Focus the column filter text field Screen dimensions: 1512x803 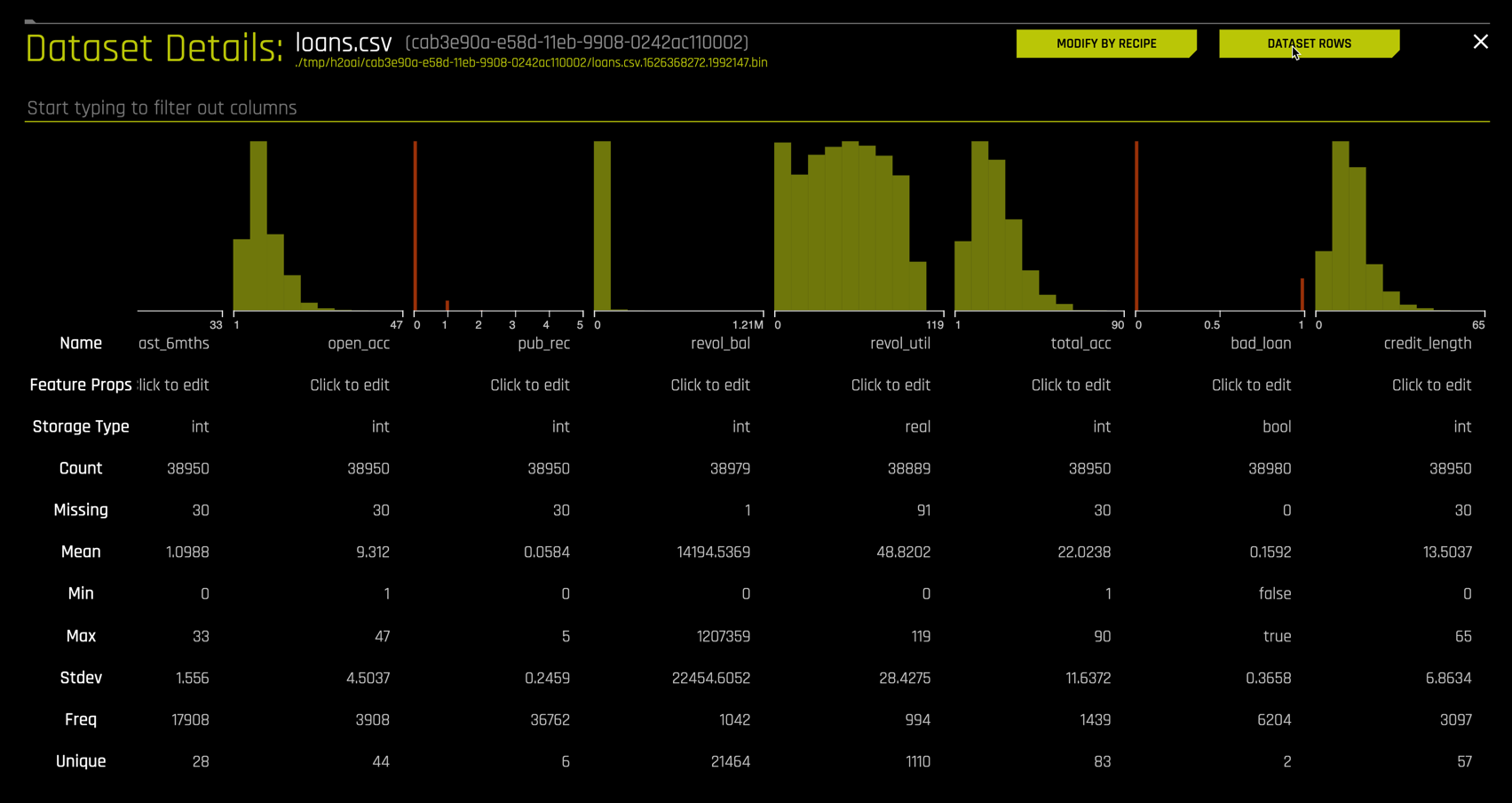tap(755, 108)
